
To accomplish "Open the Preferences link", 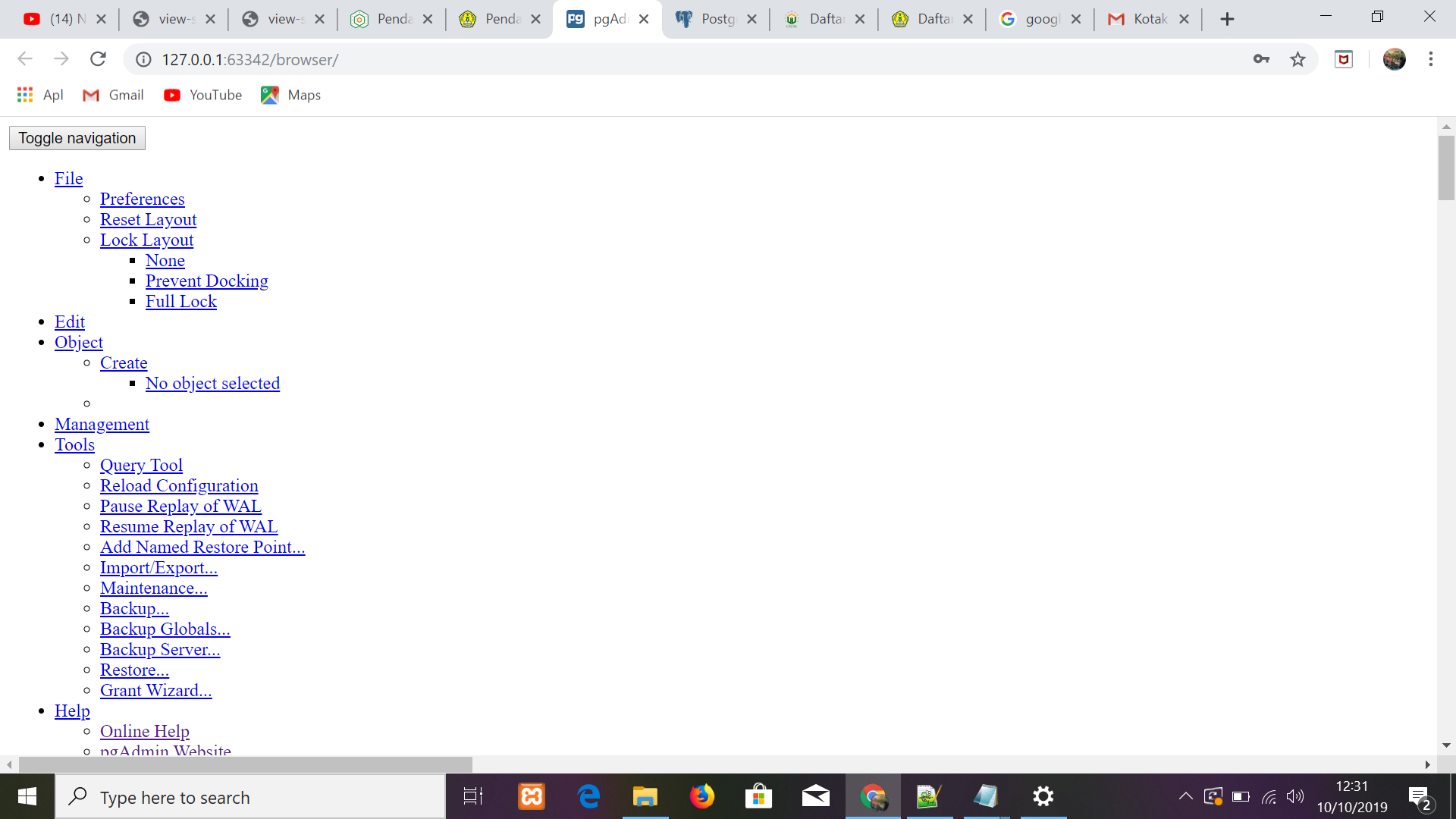I will pyautogui.click(x=143, y=199).
